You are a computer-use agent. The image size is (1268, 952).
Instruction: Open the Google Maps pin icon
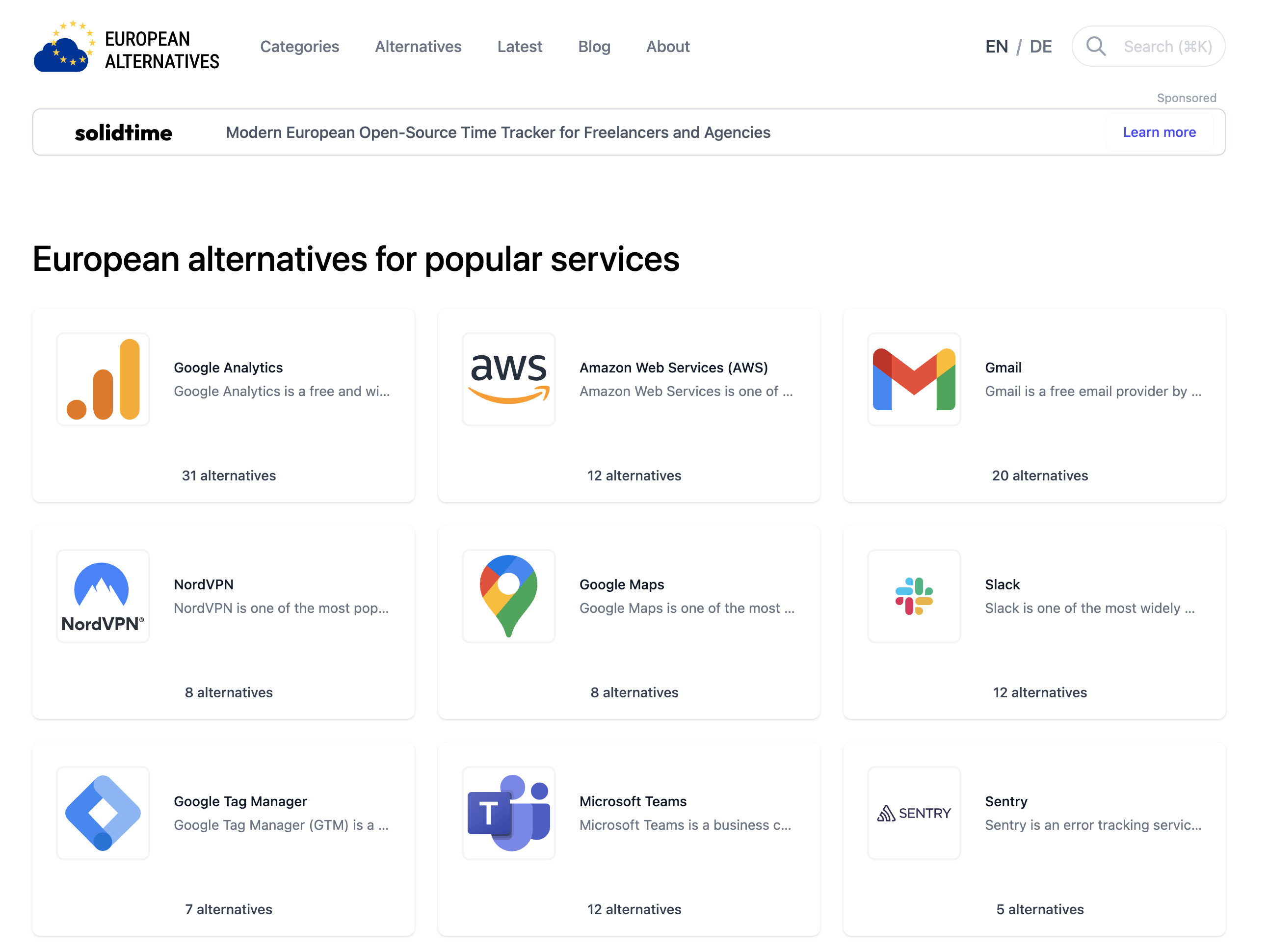pyautogui.click(x=508, y=596)
